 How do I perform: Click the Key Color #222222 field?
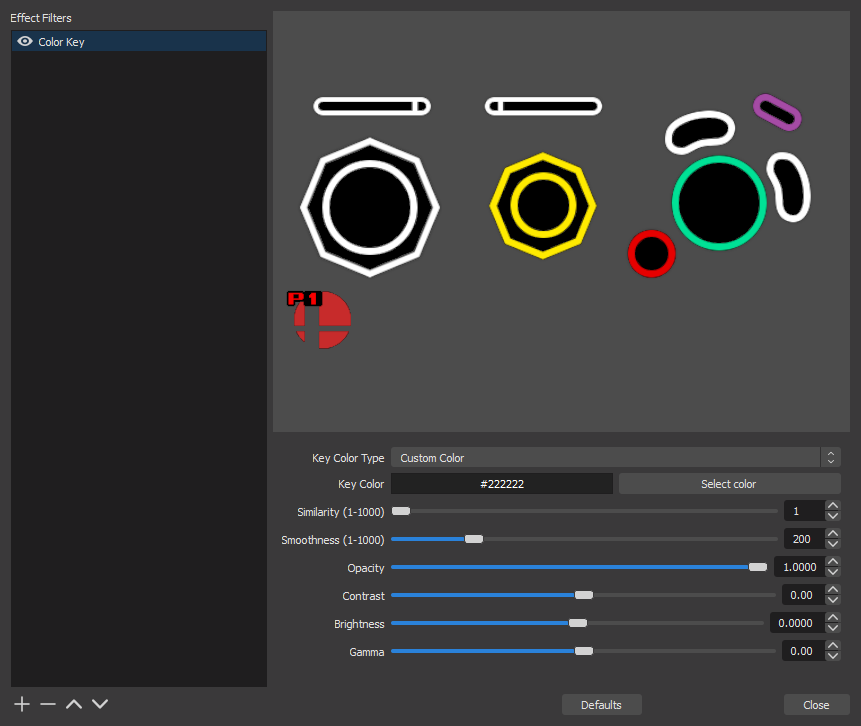pos(502,484)
